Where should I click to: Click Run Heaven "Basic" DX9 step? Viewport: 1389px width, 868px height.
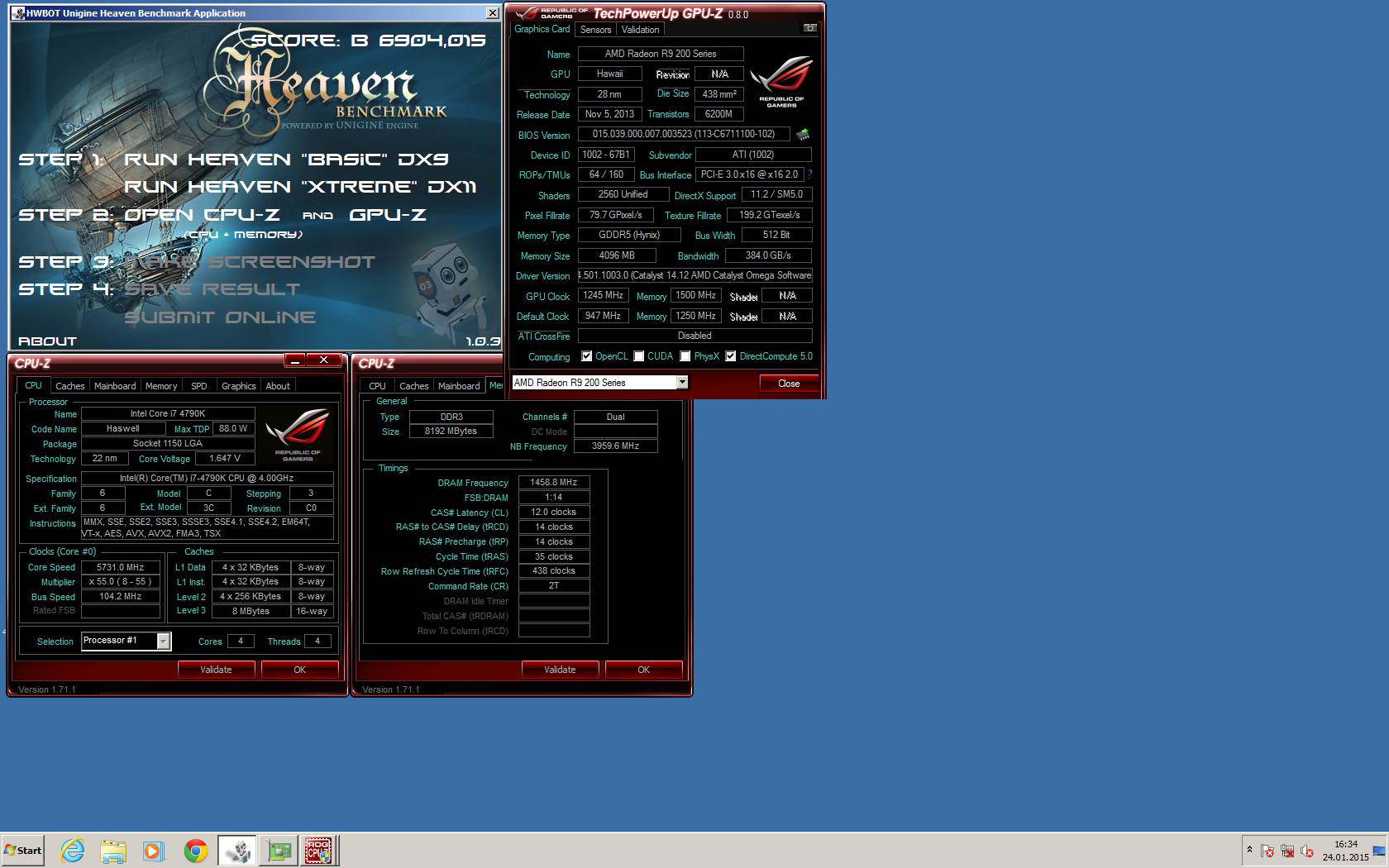pyautogui.click(x=286, y=159)
